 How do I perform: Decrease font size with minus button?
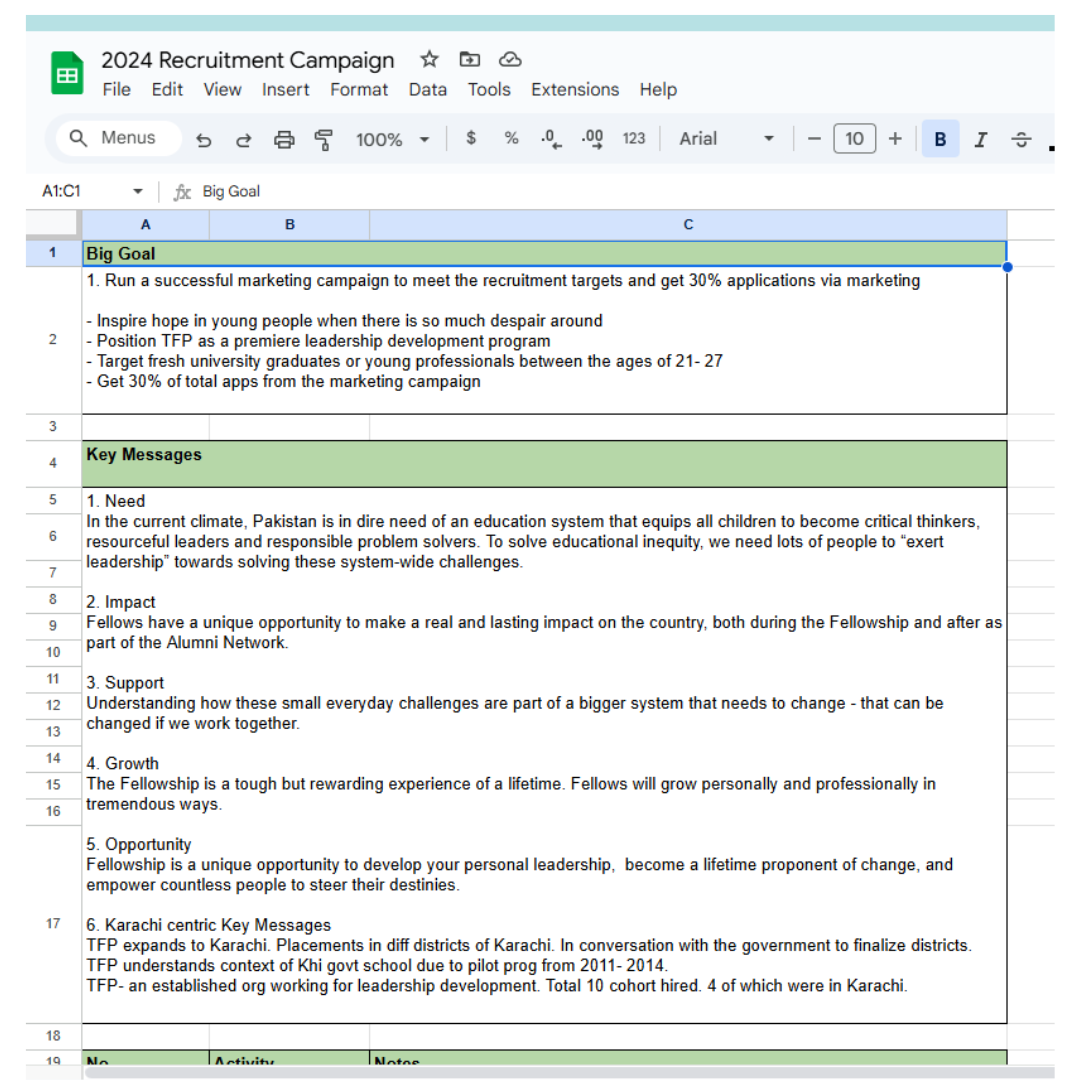tap(813, 139)
